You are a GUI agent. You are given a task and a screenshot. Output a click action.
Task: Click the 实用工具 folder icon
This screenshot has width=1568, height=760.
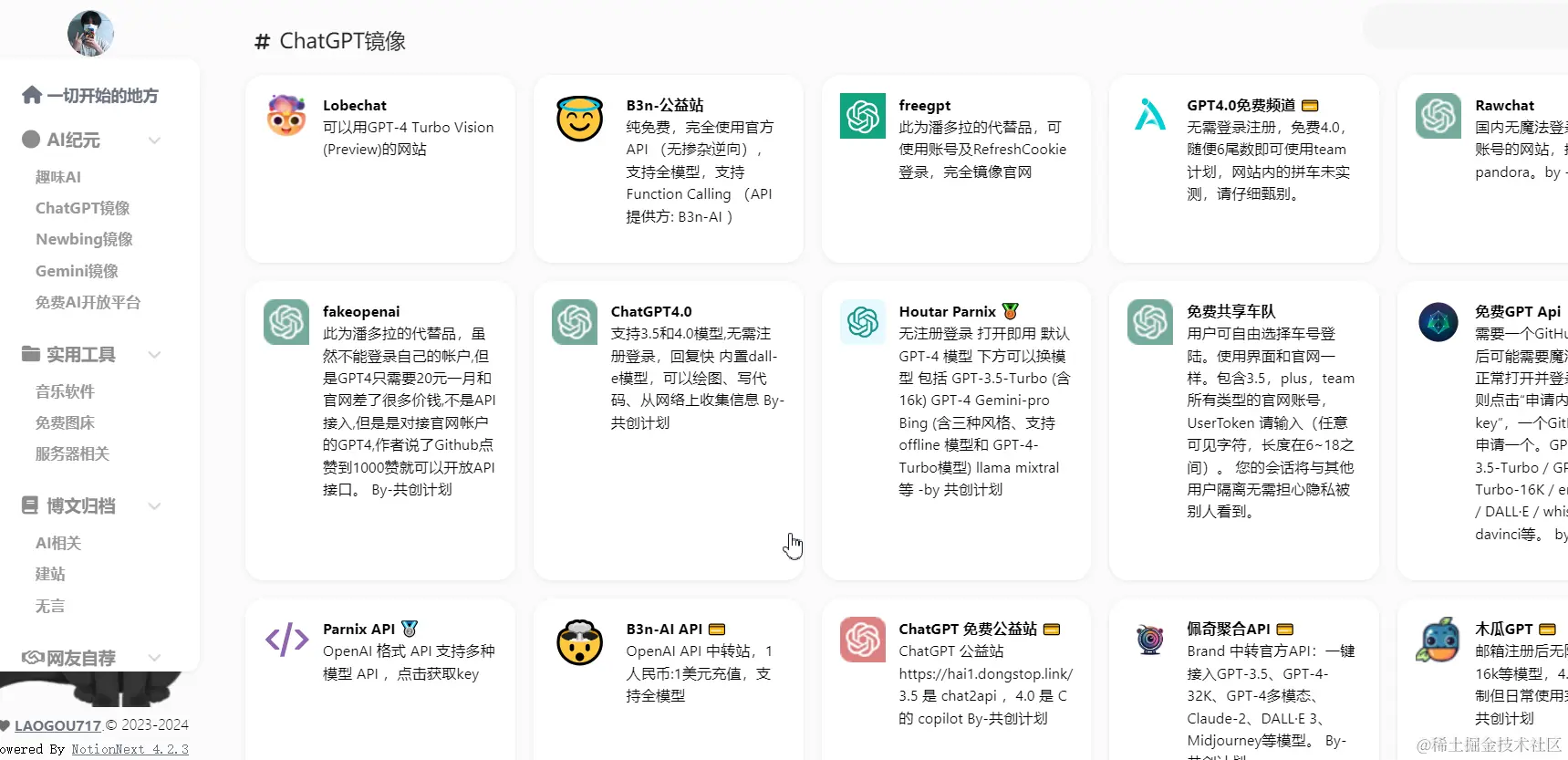(x=31, y=354)
